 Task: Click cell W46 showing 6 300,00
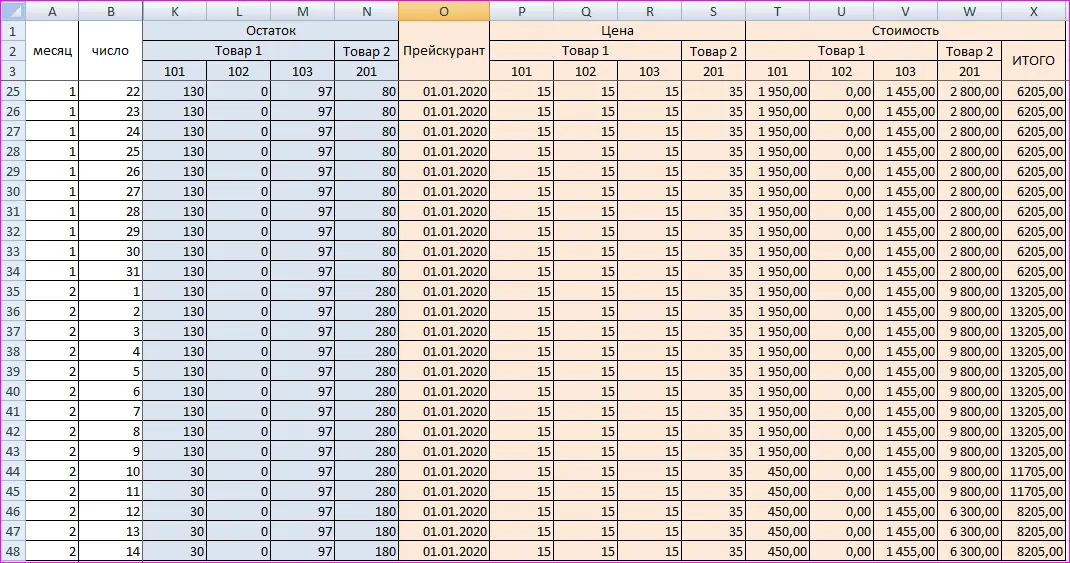969,511
